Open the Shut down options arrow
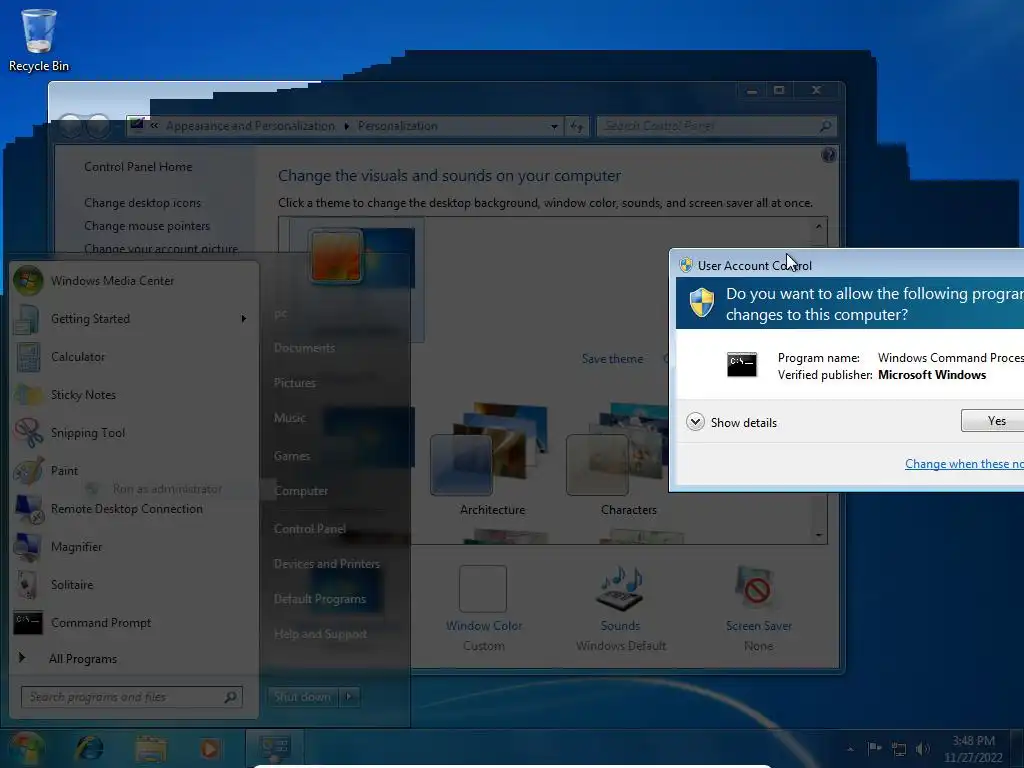The width and height of the screenshot is (1024, 768). point(349,697)
